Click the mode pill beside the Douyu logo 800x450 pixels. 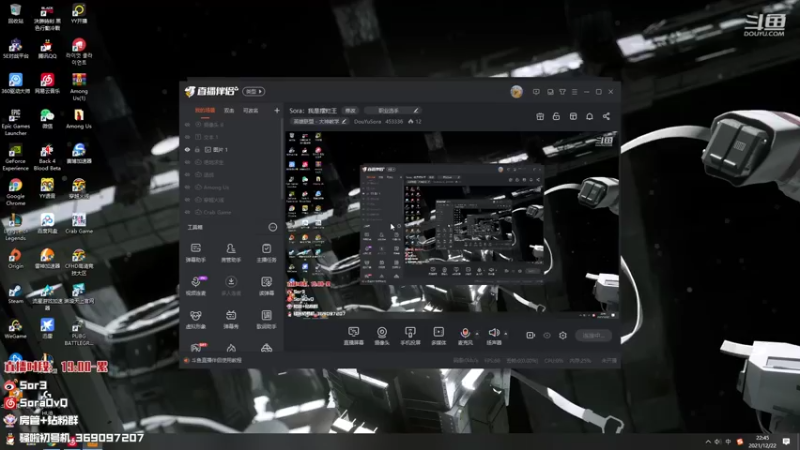(x=254, y=91)
